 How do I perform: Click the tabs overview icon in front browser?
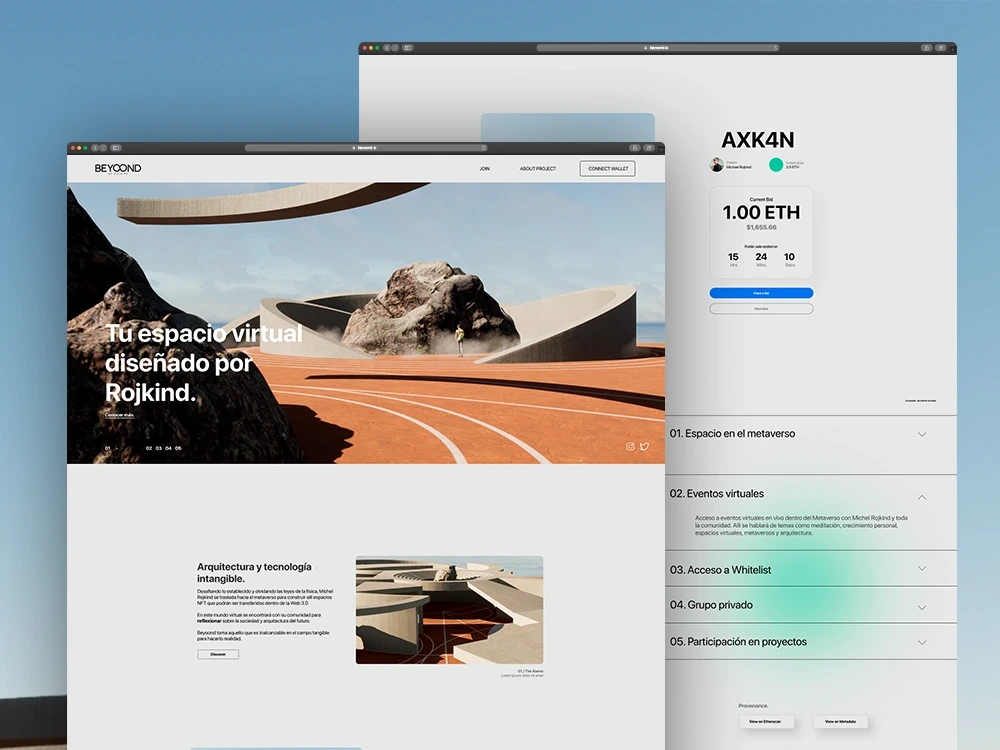(649, 148)
